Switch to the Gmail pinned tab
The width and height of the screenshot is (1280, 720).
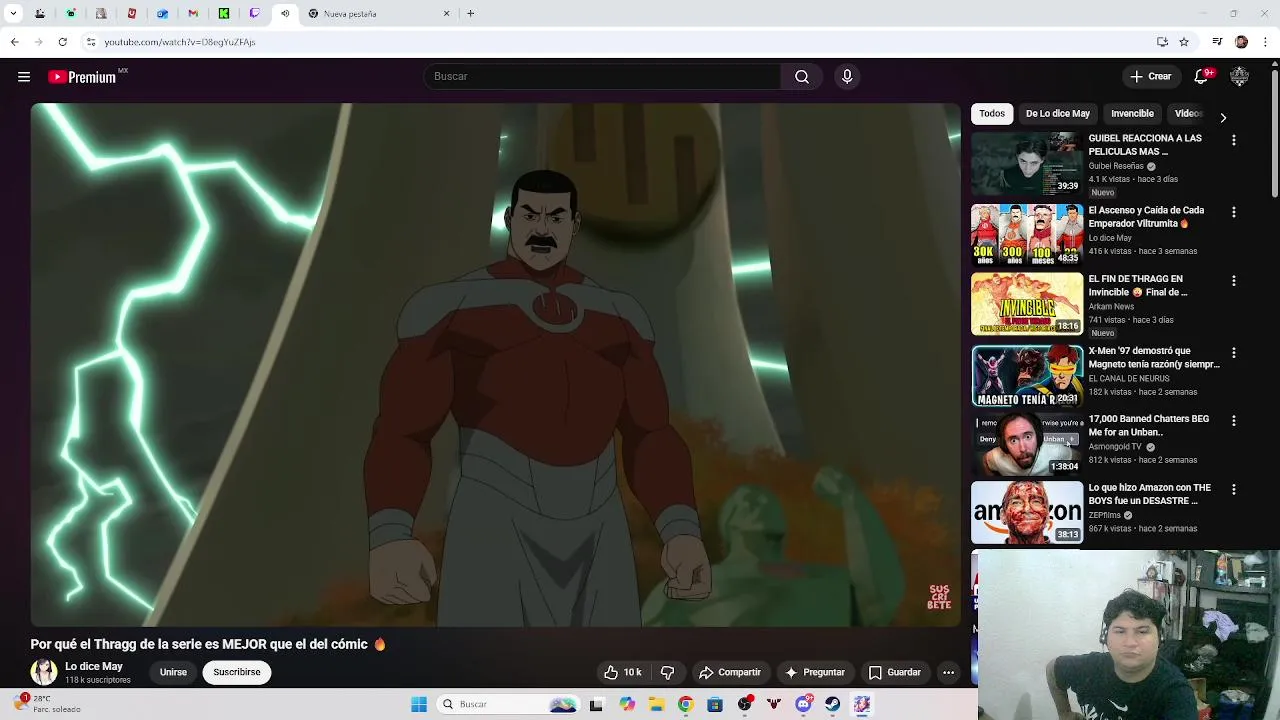193,14
